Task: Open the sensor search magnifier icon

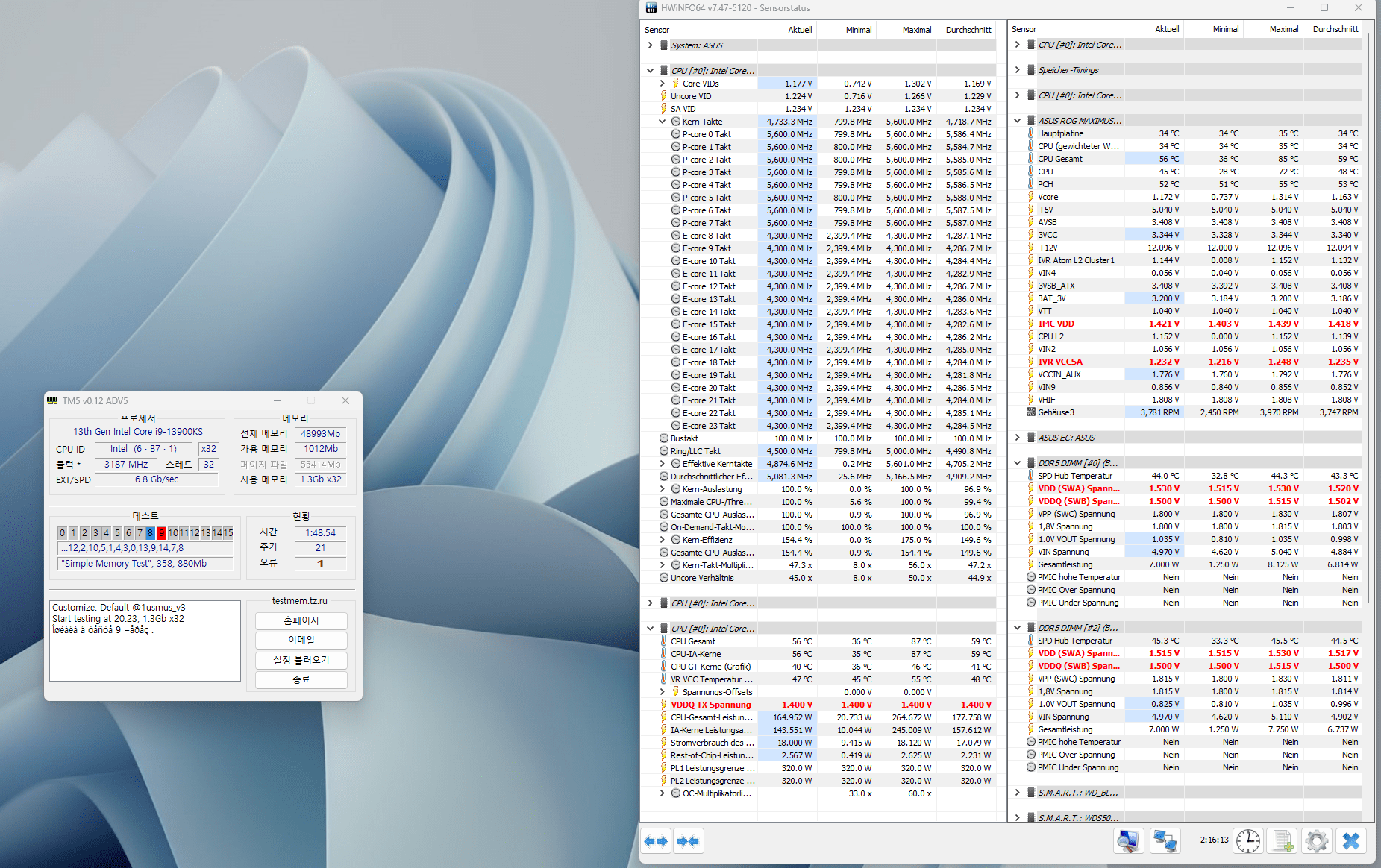Action: (1127, 841)
